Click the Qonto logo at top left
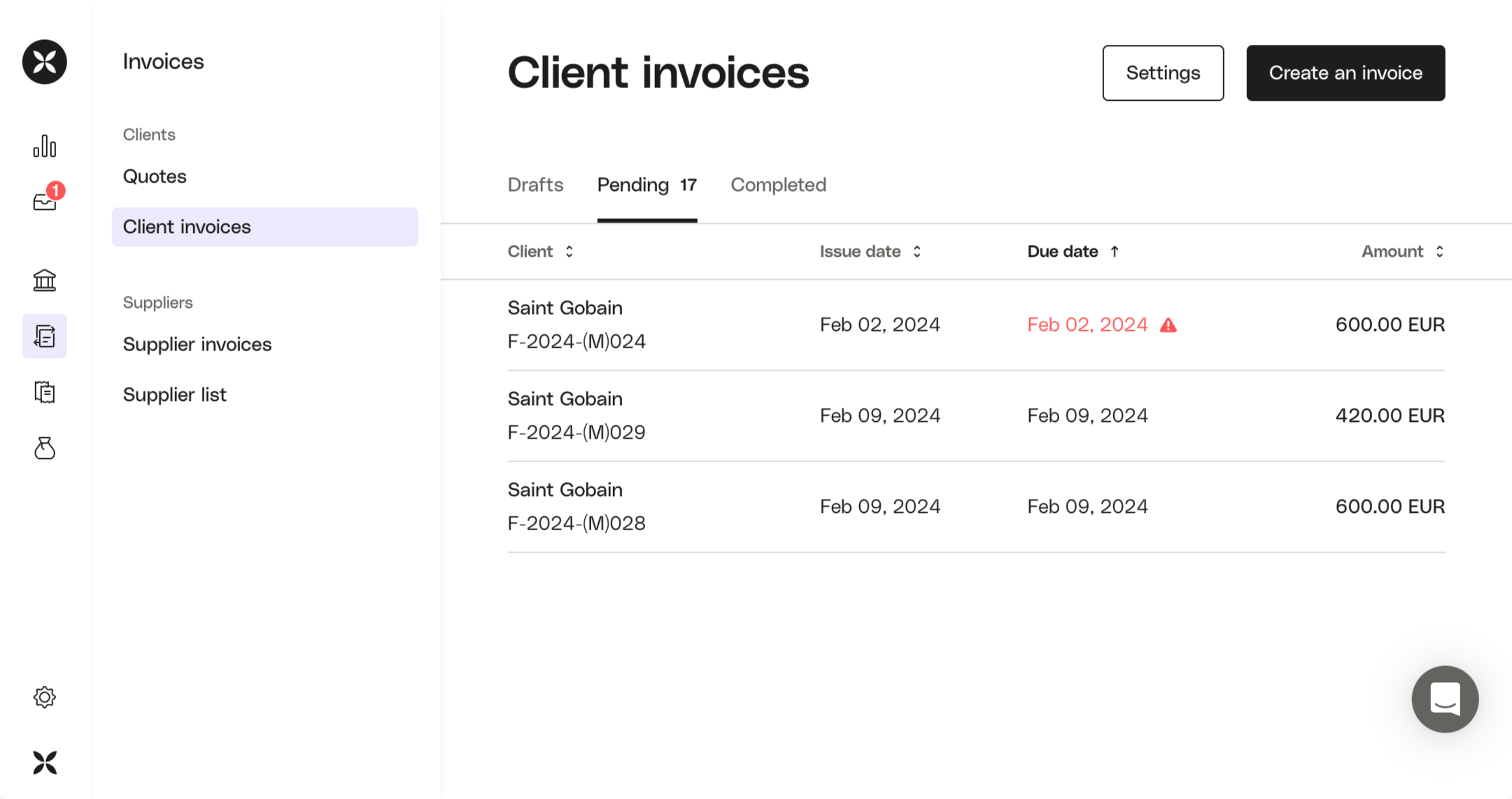Screen dimensions: 1512x799 [x=45, y=62]
